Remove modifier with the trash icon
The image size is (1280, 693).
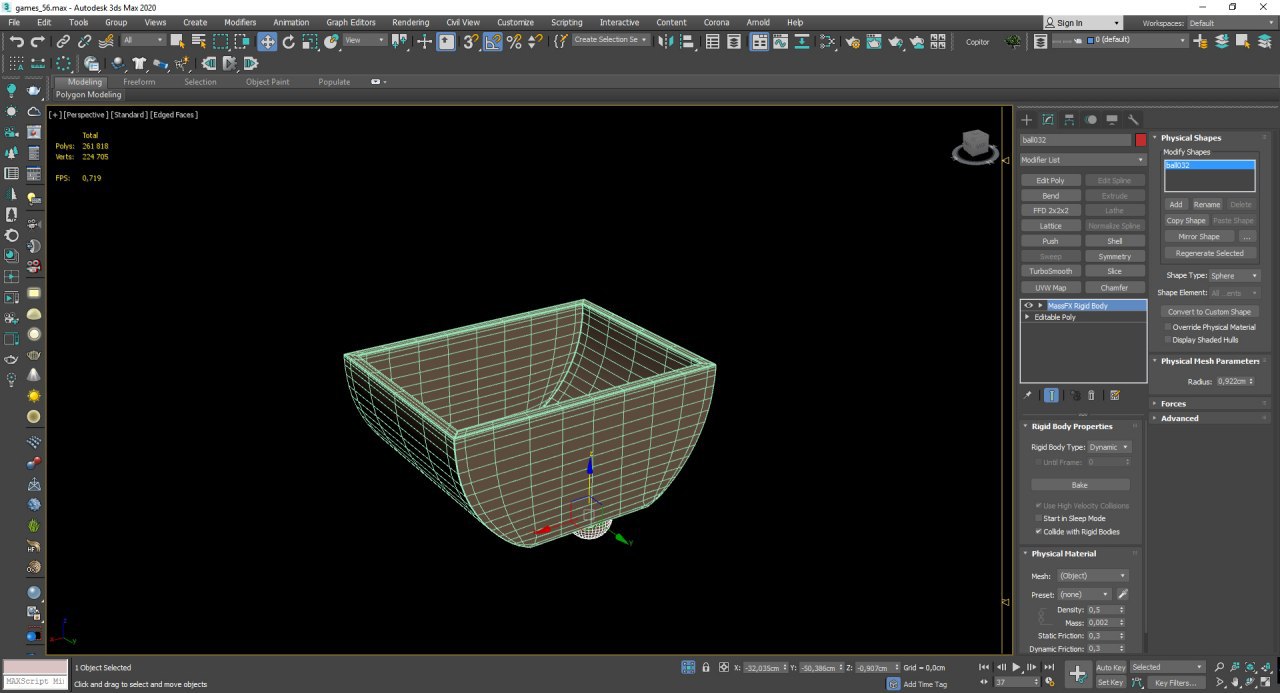pyautogui.click(x=1091, y=395)
